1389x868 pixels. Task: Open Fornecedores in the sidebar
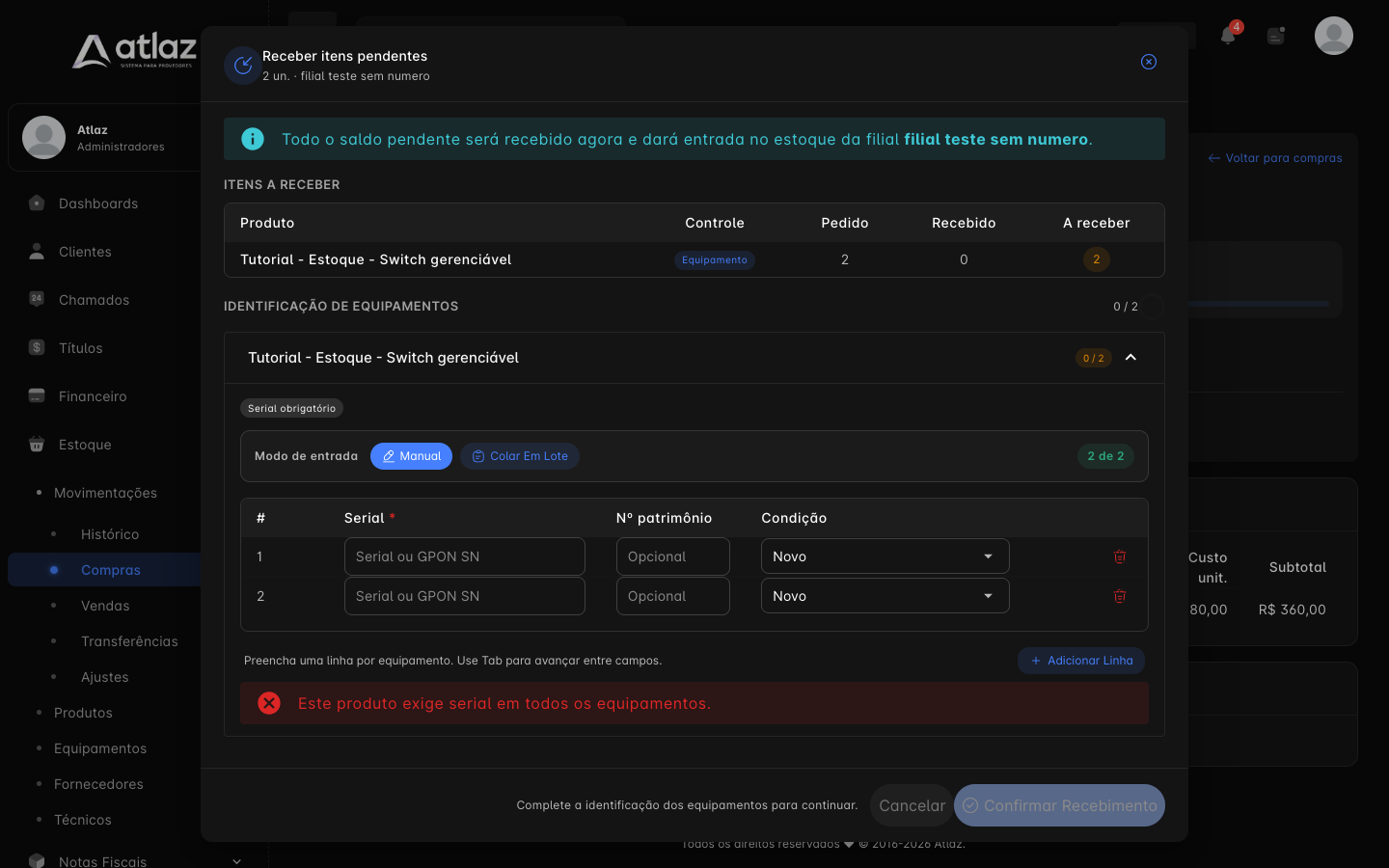coord(98,784)
